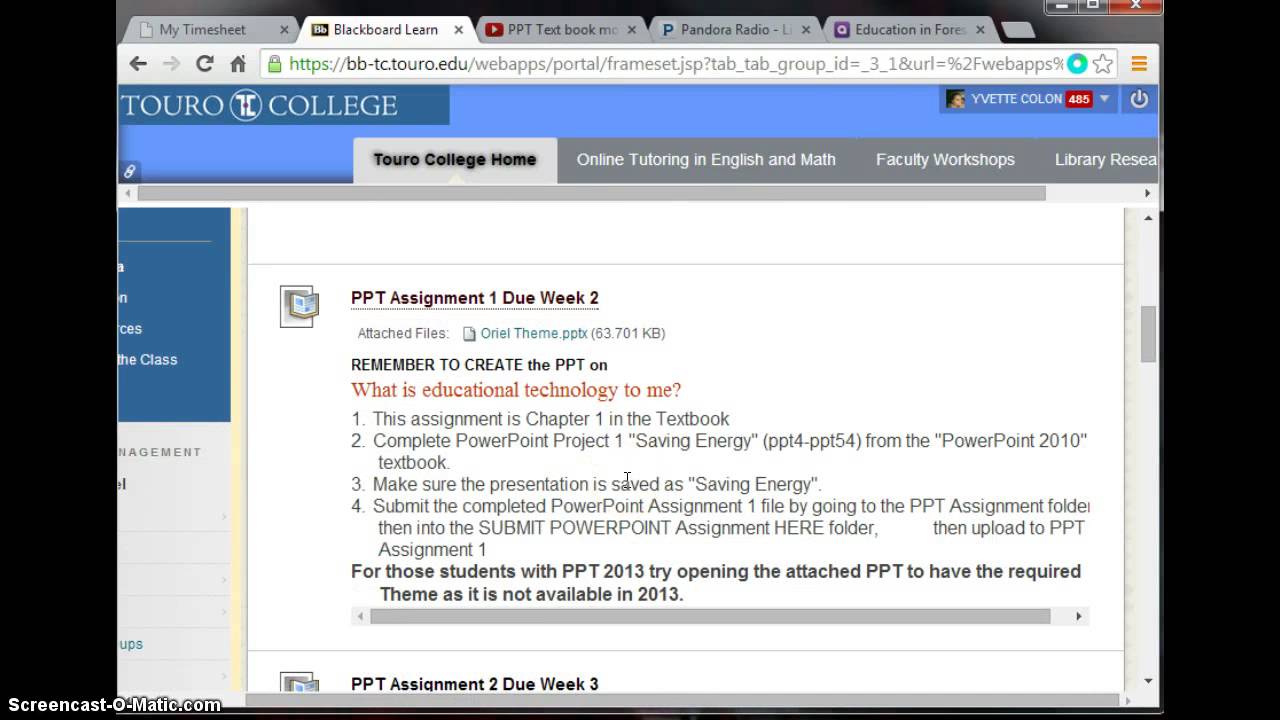Select Touro College Home tab
The height and width of the screenshot is (720, 1280).
(455, 160)
